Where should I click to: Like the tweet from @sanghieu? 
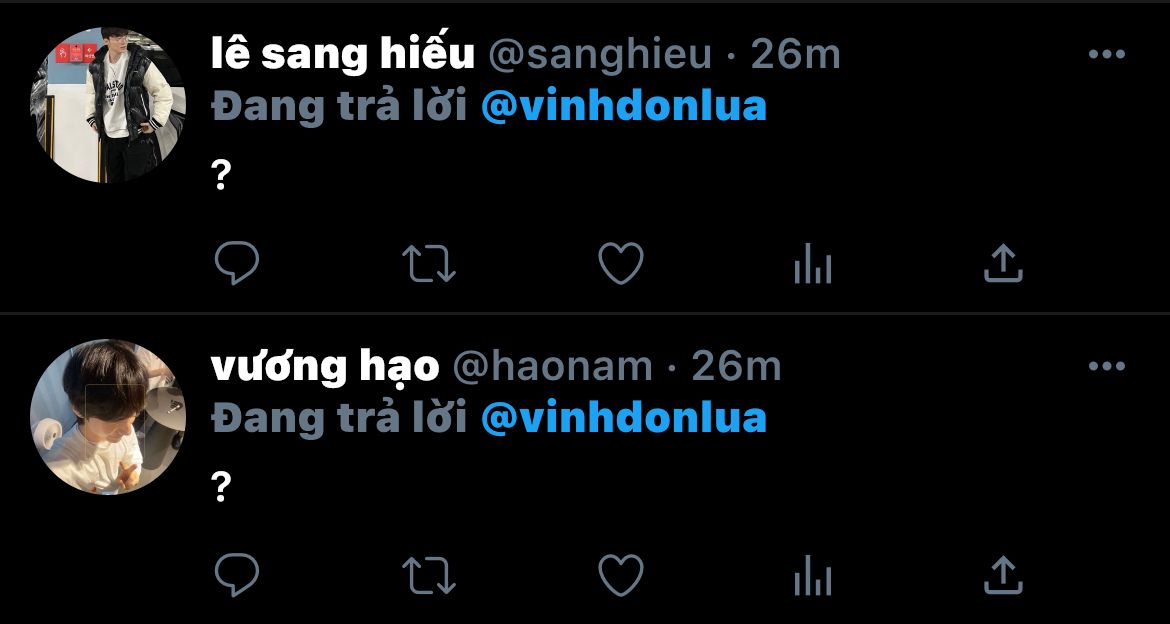coord(621,263)
